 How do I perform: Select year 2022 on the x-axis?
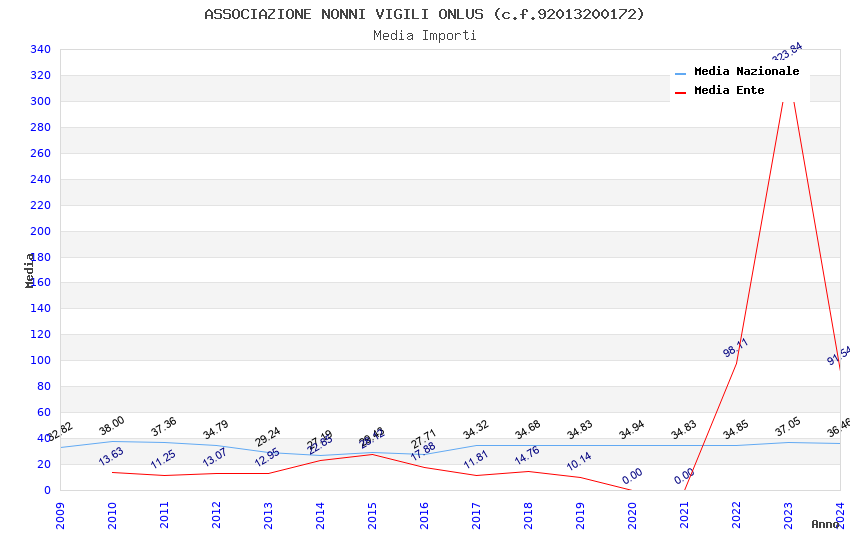[736, 515]
